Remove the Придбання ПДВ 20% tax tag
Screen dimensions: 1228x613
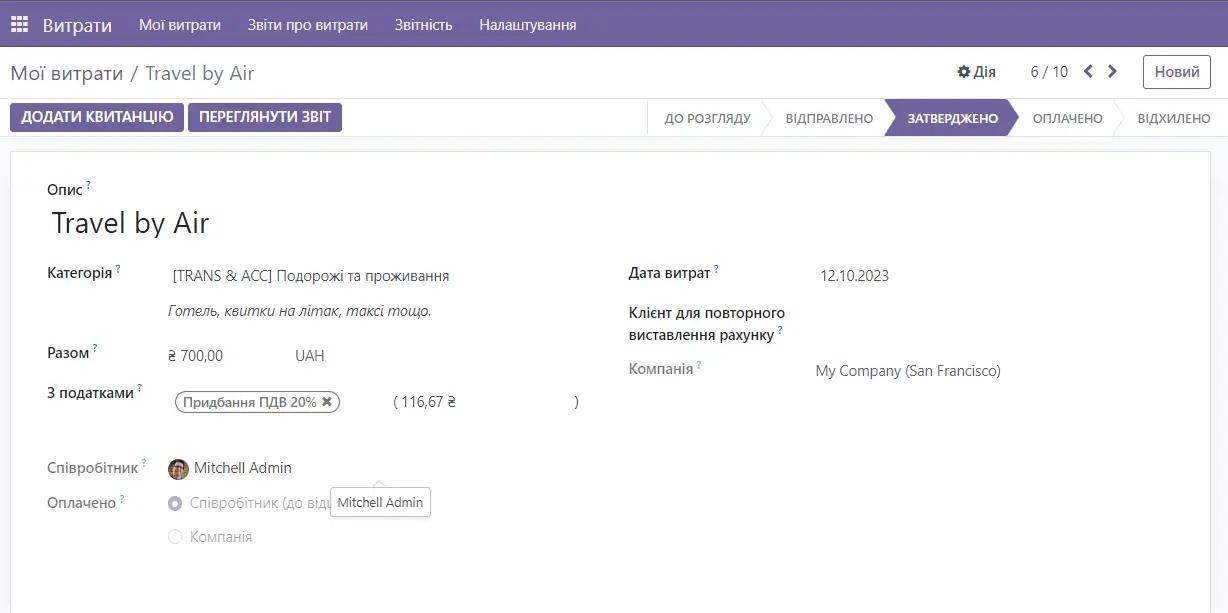[327, 402]
